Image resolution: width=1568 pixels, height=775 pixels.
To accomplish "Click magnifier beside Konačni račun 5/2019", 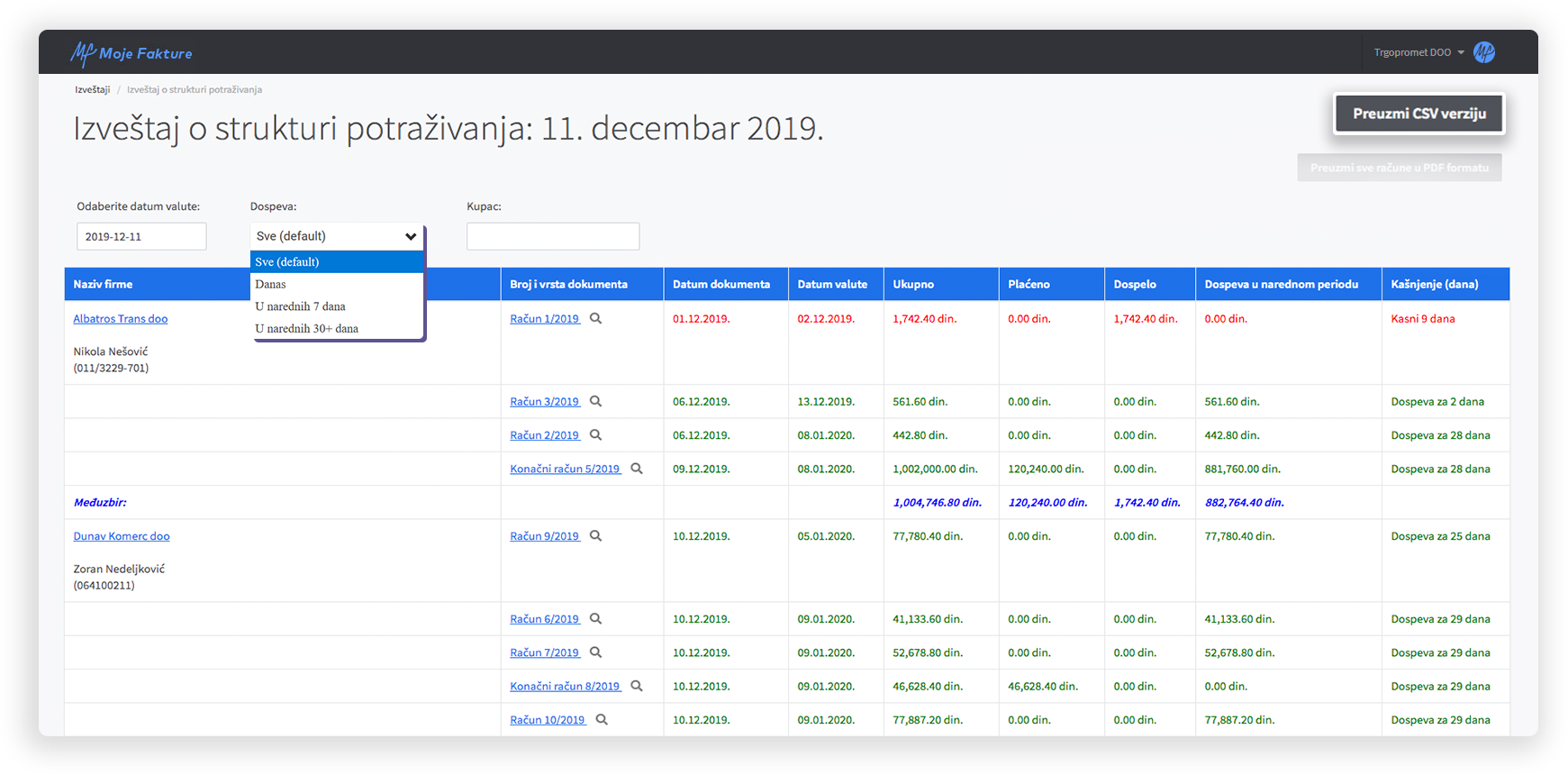I will (637, 469).
